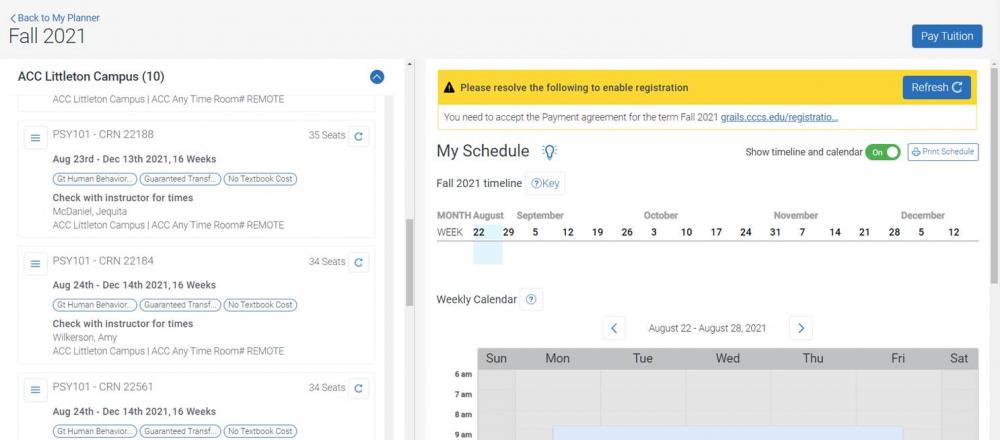Screen dimensions: 1000x440
Task: Select week 28 in November timeline
Action: tap(895, 232)
